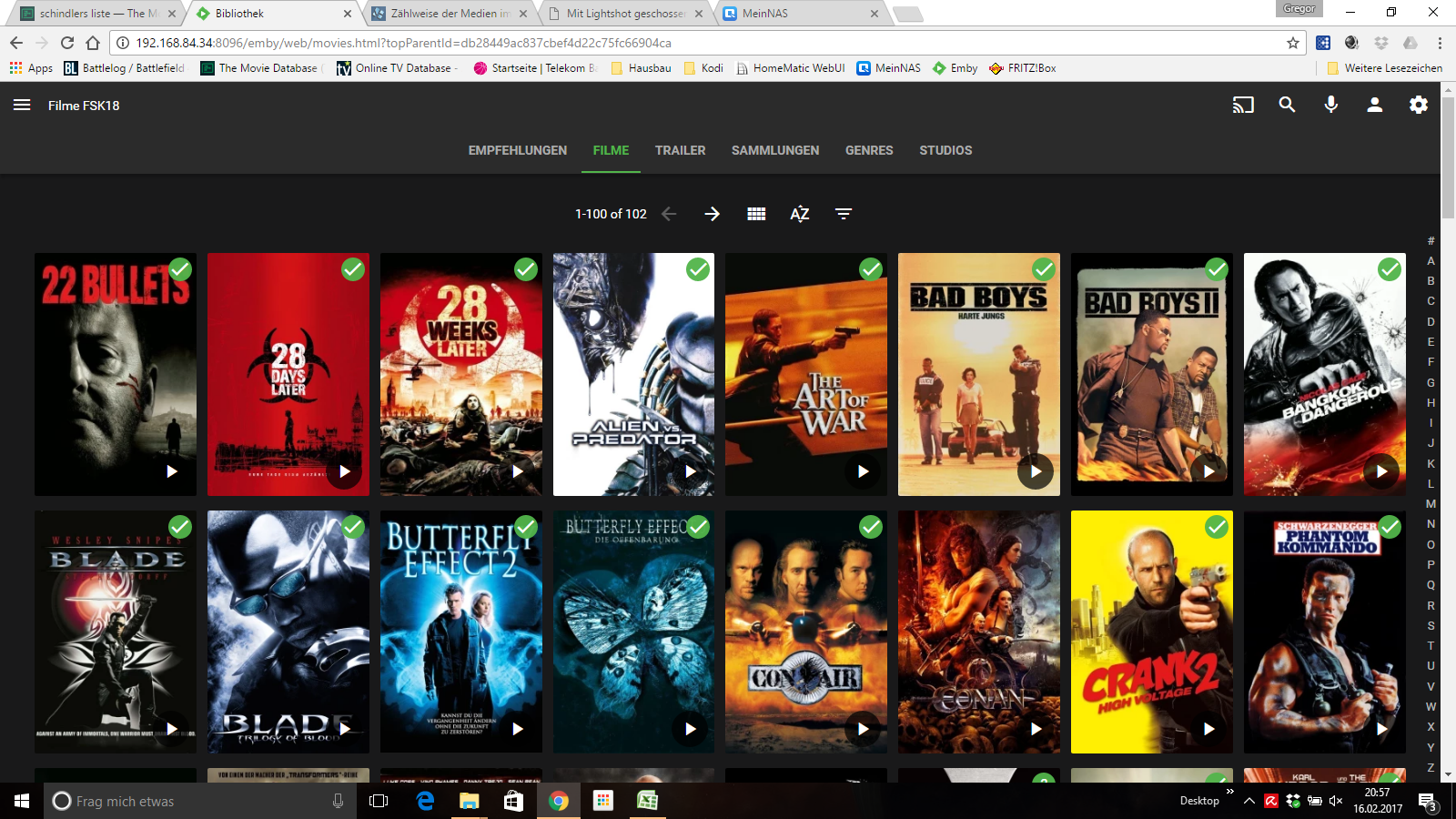Toggle watched checkmark on 28 Days Later
Screen dimensions: 1456x819
(x=353, y=269)
